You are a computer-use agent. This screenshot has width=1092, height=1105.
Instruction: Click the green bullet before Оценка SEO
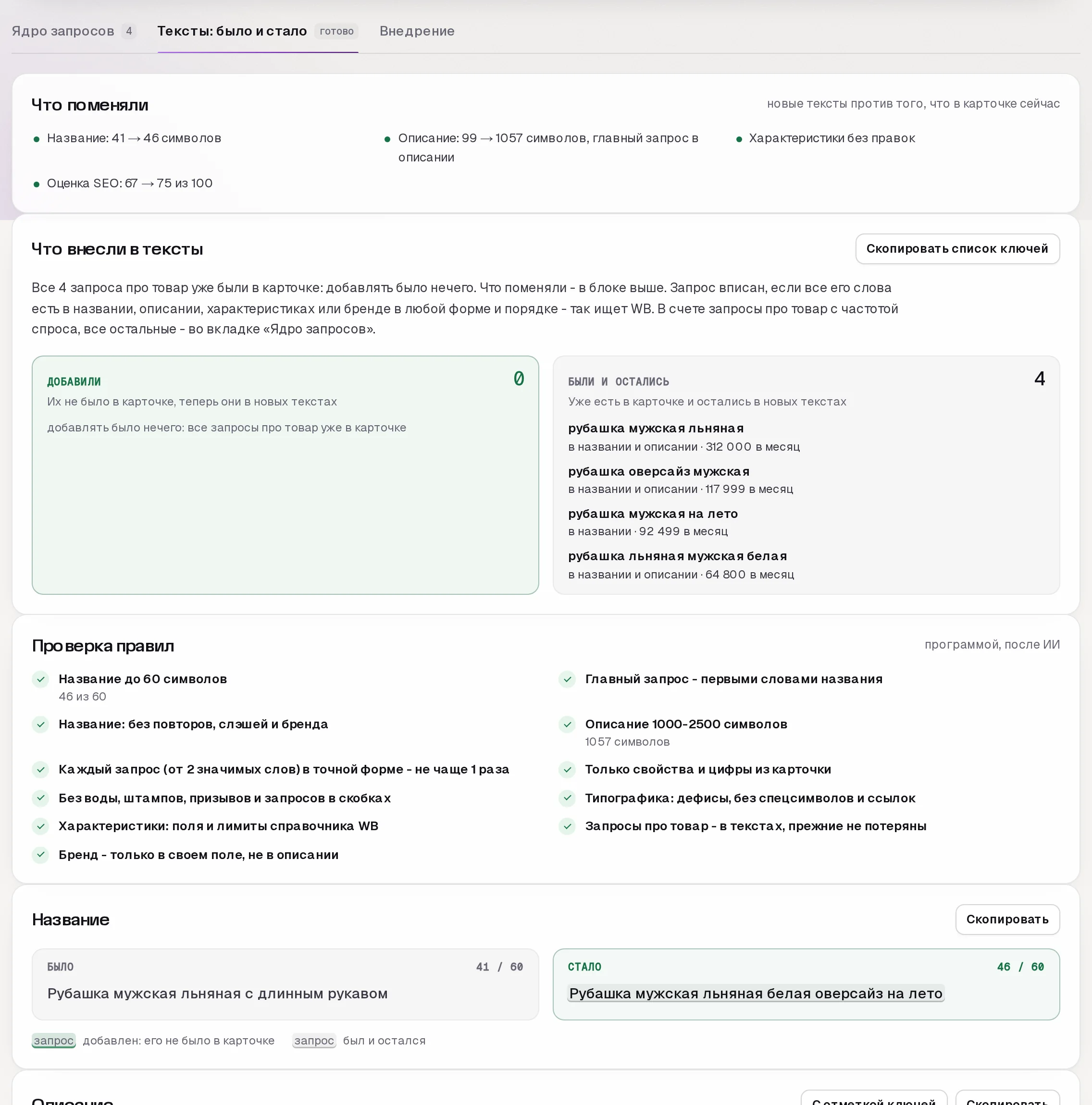coord(37,184)
